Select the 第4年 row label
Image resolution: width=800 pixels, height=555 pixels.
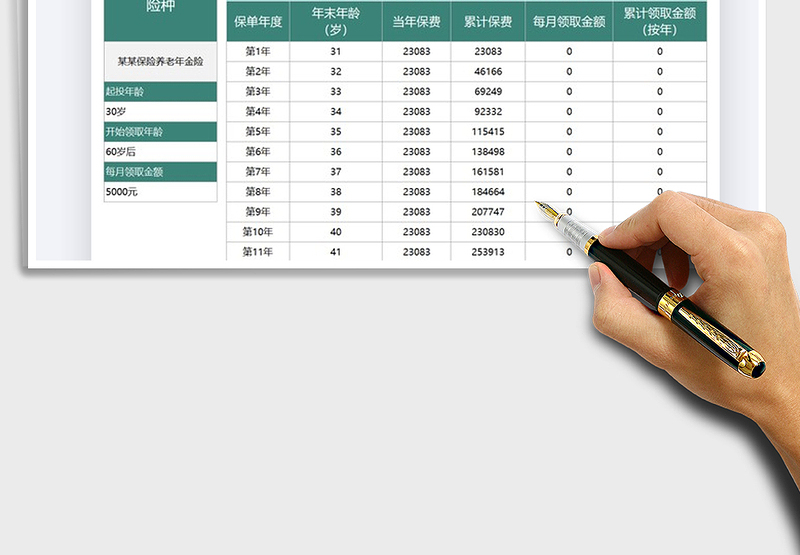tap(258, 111)
